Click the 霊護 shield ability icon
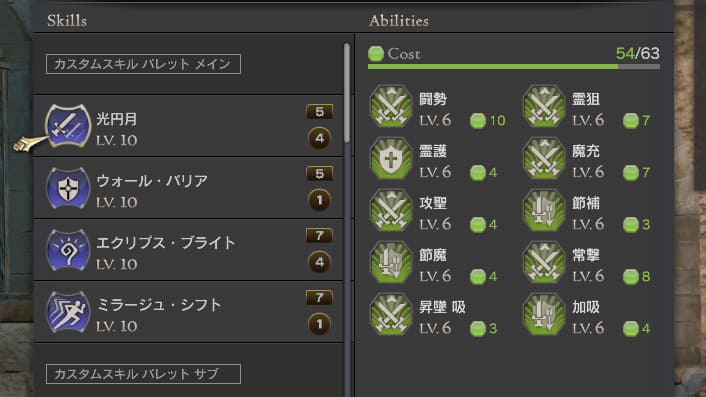Screen dimensions: 706x397 (391, 158)
